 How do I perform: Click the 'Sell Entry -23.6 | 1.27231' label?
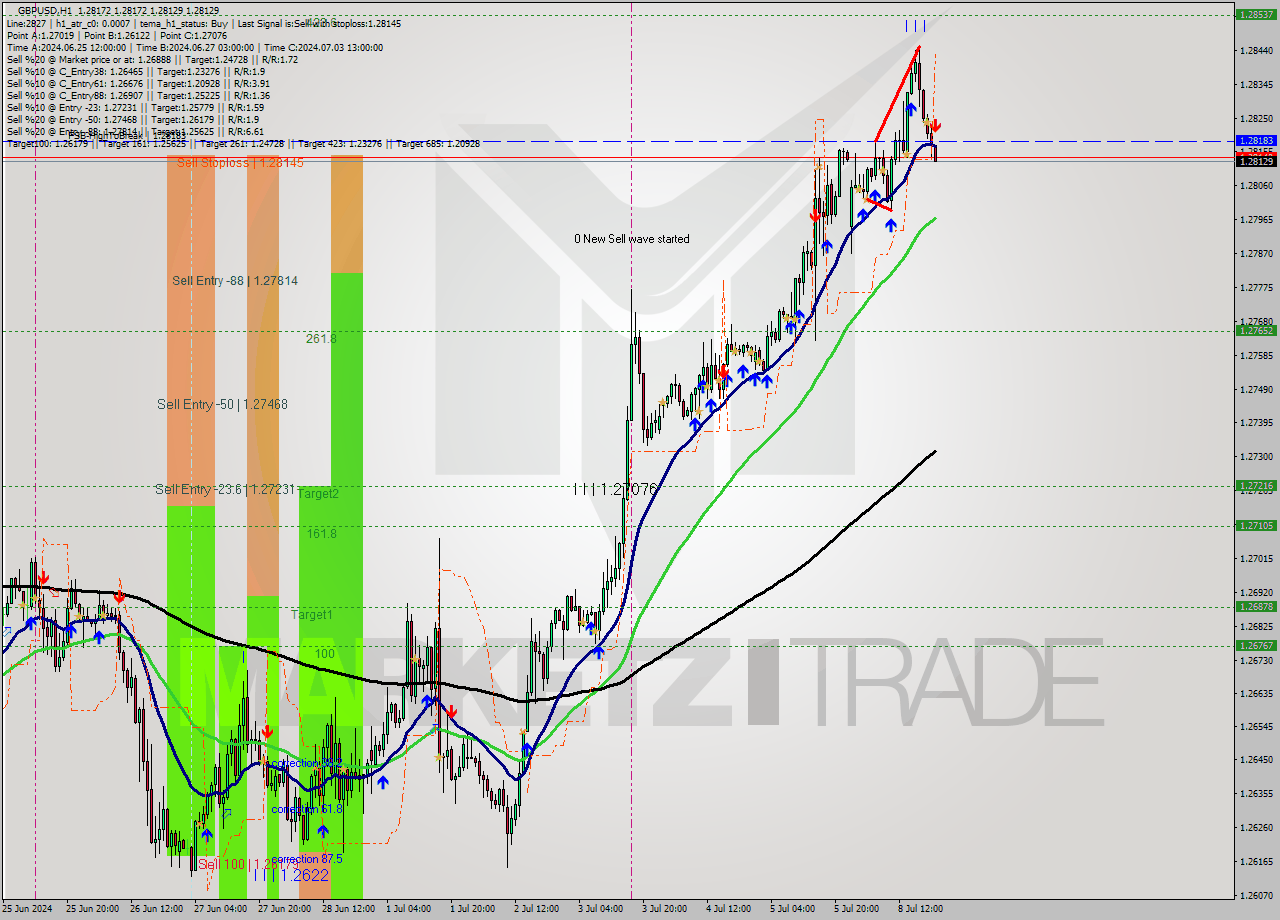(x=226, y=489)
